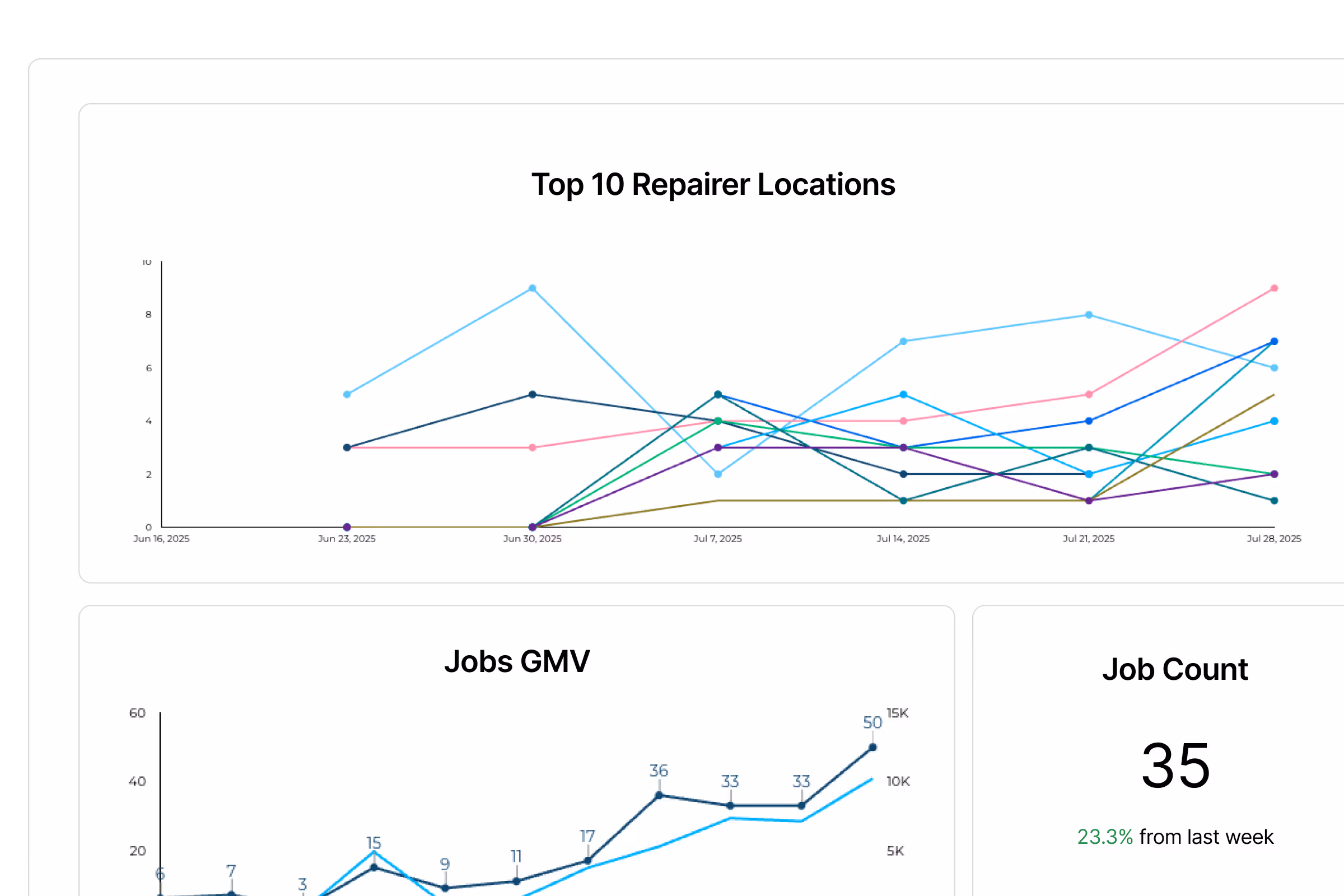Viewport: 1344px width, 896px height.
Task: Click the "17" data label in Jobs GMV
Action: (587, 837)
